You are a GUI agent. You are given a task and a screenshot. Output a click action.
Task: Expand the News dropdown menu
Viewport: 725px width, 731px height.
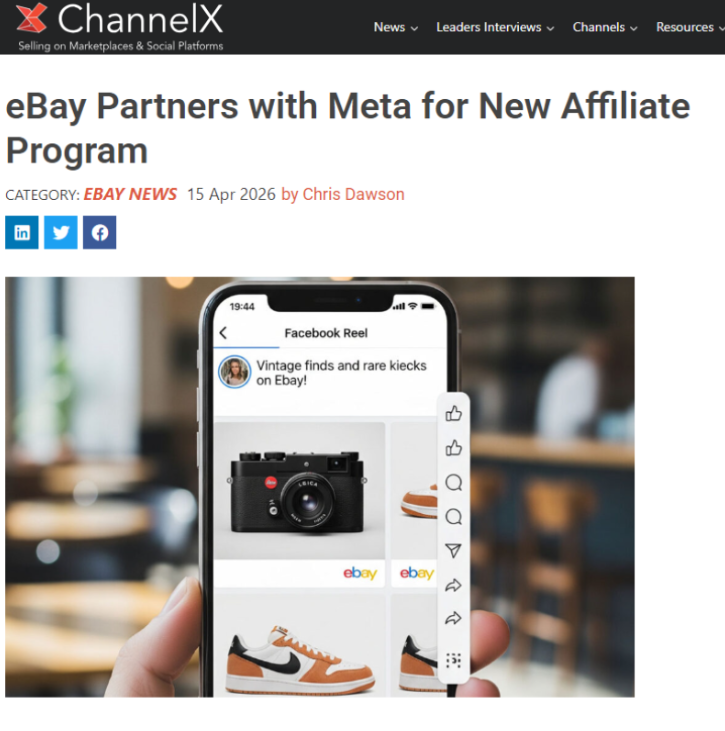click(395, 27)
